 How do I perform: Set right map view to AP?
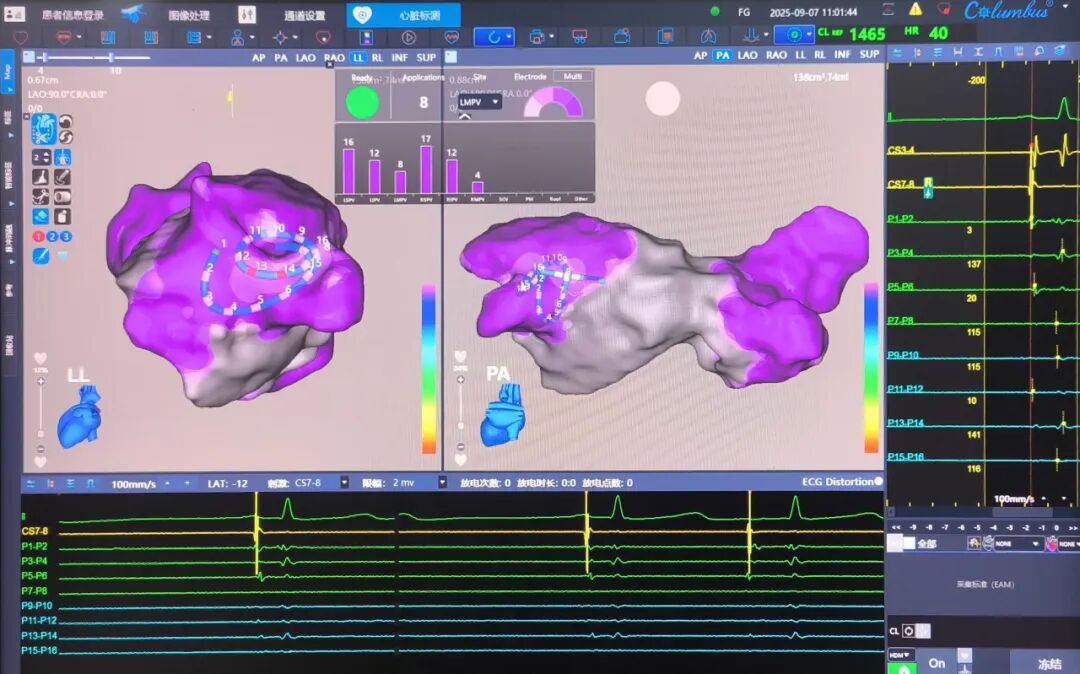coord(700,55)
